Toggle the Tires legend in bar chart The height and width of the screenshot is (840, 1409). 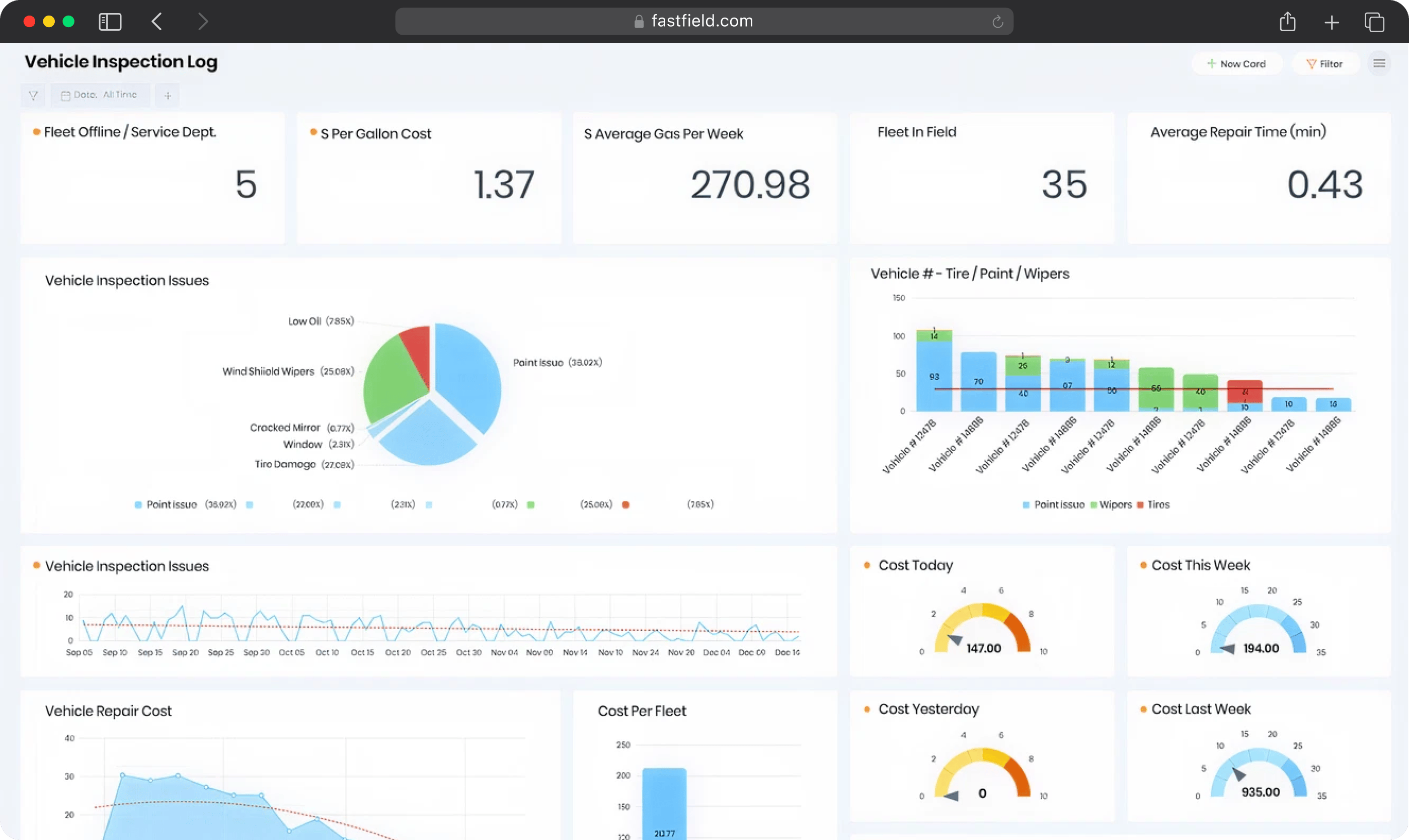(1153, 505)
